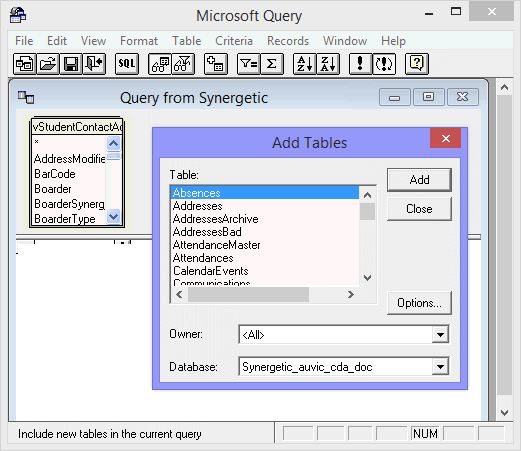This screenshot has width=521, height=451.
Task: Click the Cycle Through Totals sigma icon
Action: [272, 64]
